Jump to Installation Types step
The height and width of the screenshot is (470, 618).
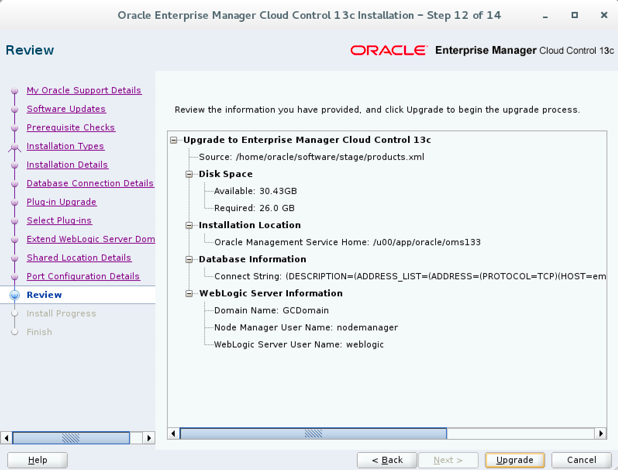pos(65,146)
